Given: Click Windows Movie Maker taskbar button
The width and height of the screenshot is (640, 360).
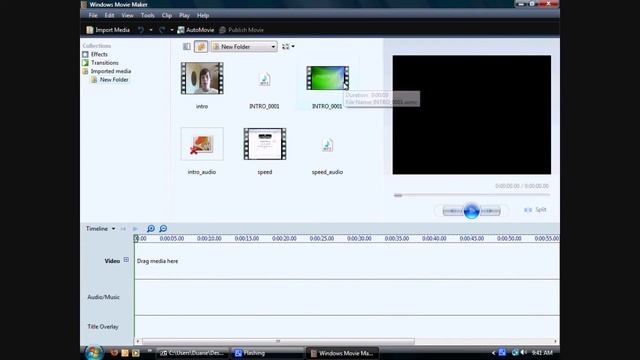Looking at the screenshot, I should point(343,353).
